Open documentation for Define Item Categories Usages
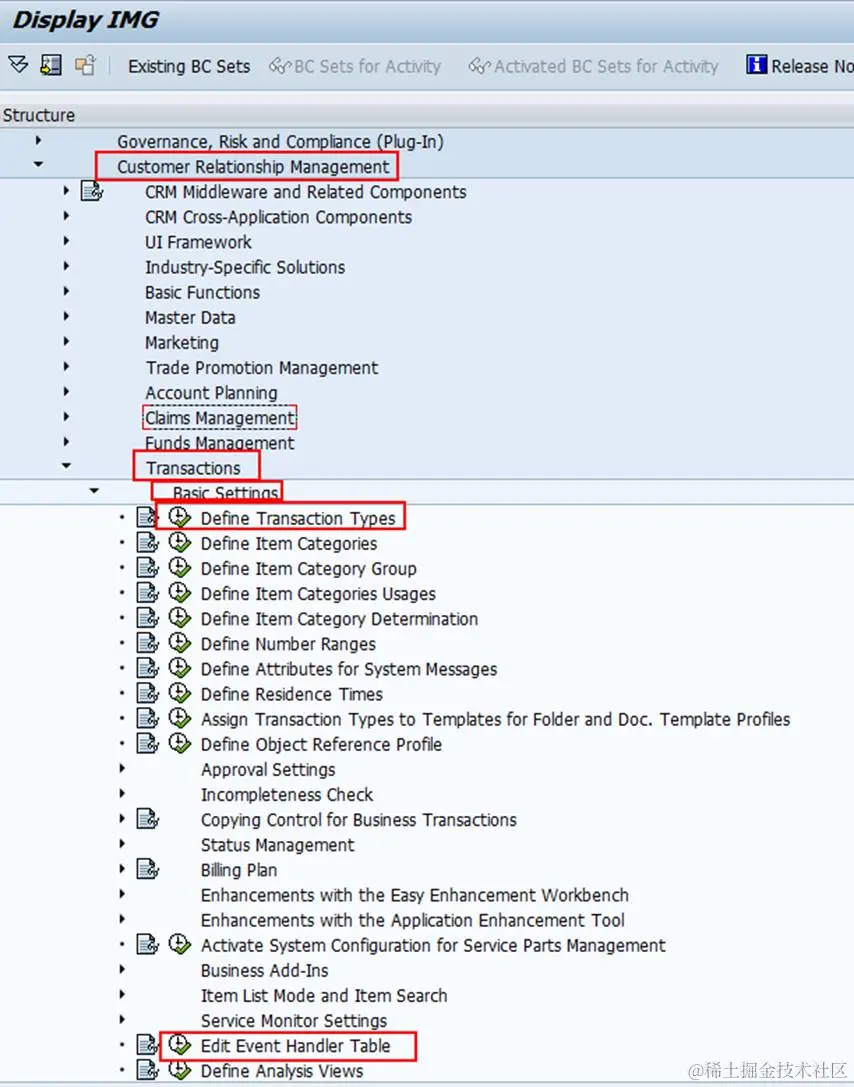This screenshot has height=1087, width=854. pyautogui.click(x=147, y=593)
